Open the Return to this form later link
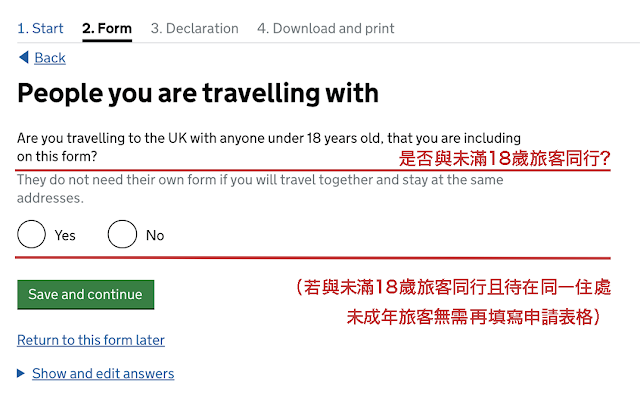The height and width of the screenshot is (411, 640). pos(91,340)
